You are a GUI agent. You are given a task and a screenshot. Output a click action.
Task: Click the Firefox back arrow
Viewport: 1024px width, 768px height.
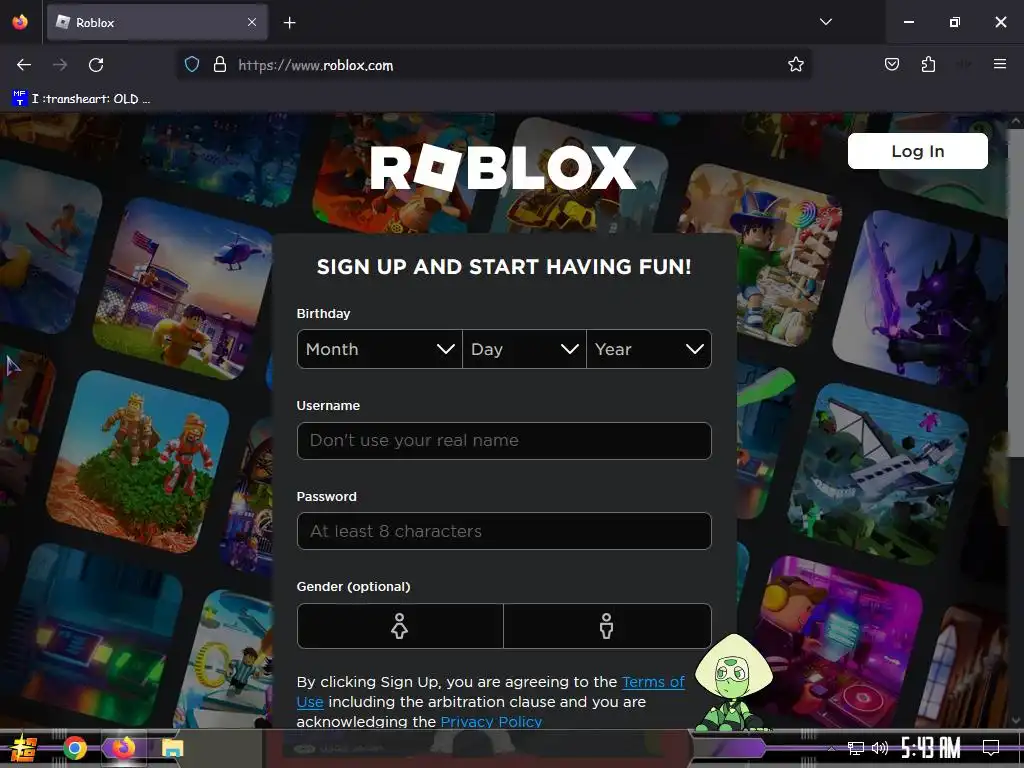[x=24, y=65]
